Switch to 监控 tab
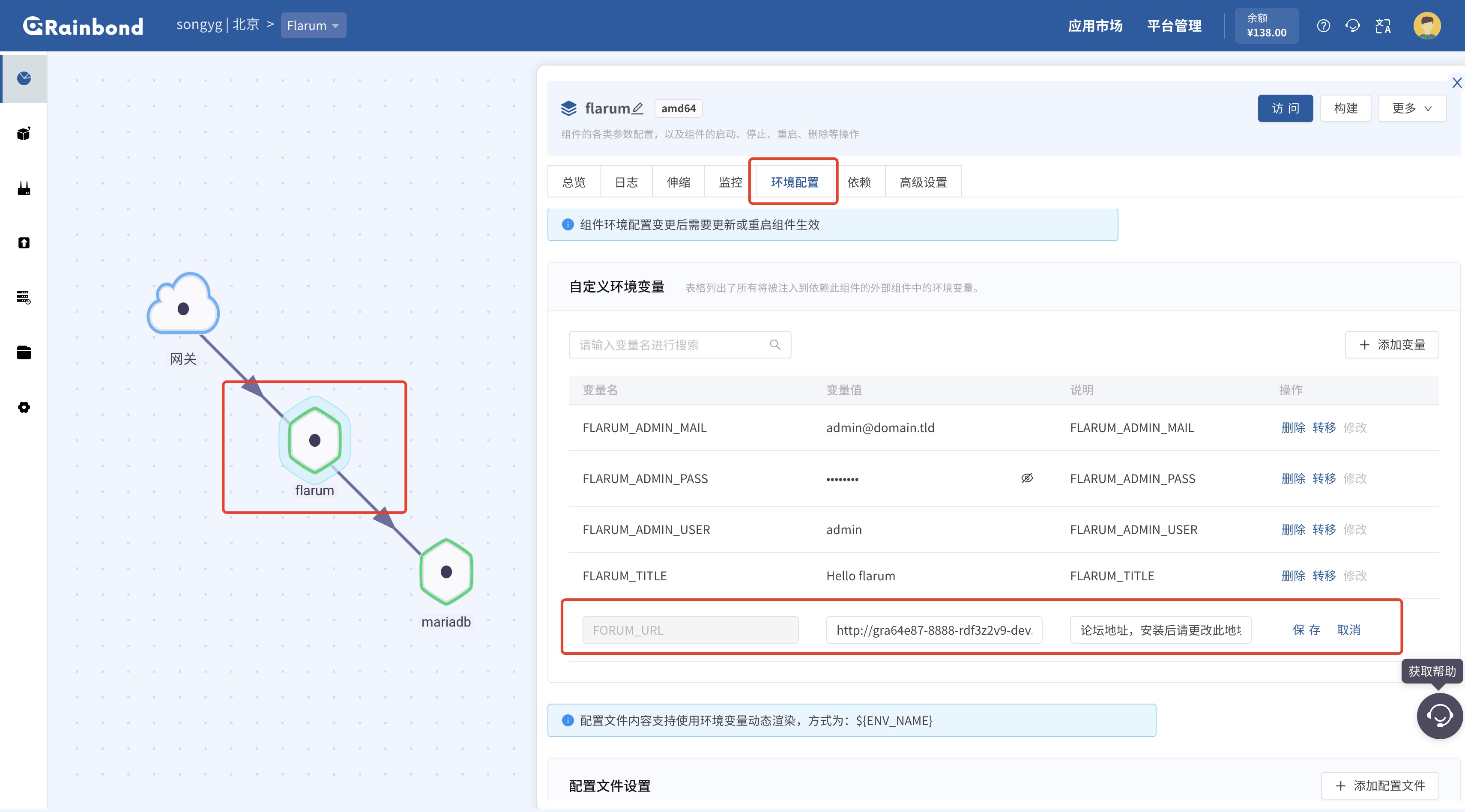The image size is (1465, 812). (731, 182)
